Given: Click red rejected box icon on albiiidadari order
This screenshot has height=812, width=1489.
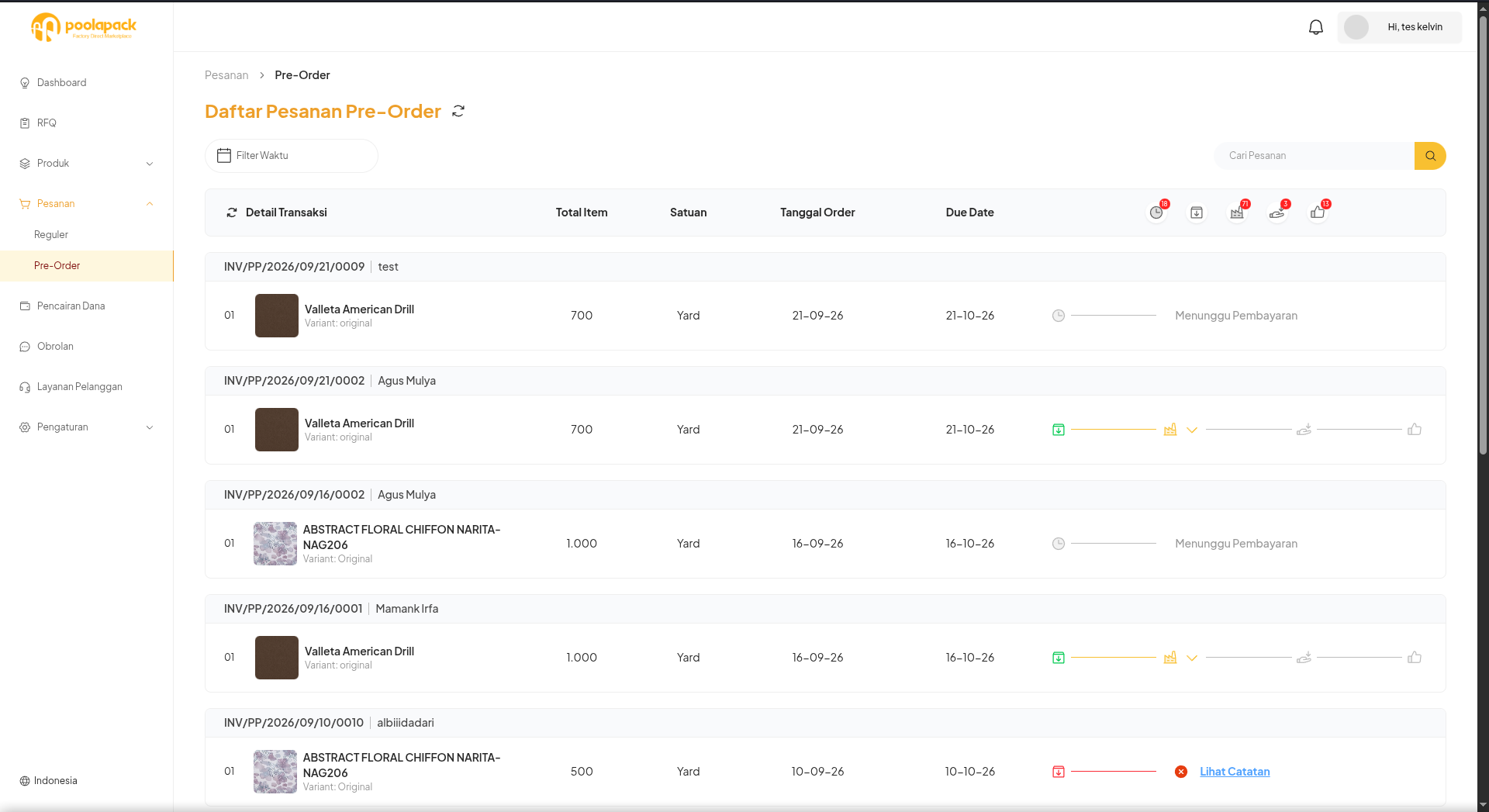Looking at the screenshot, I should pos(1059,772).
